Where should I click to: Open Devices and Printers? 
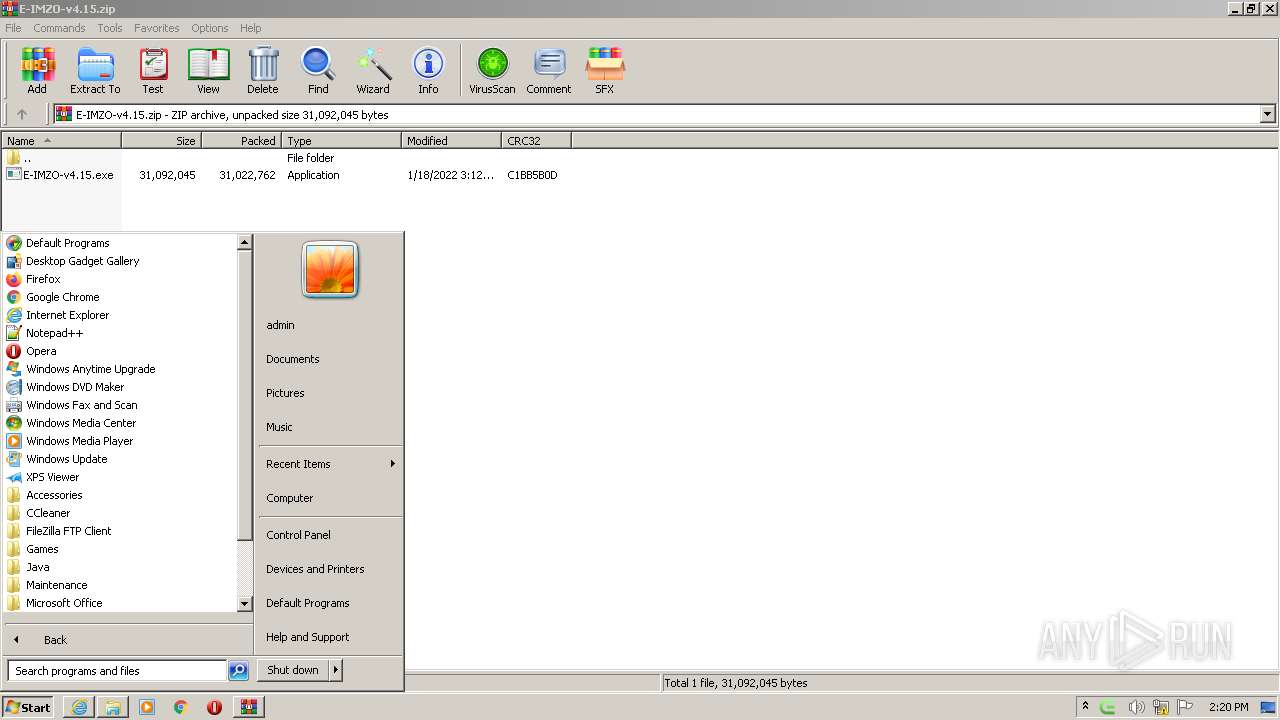pyautogui.click(x=315, y=569)
